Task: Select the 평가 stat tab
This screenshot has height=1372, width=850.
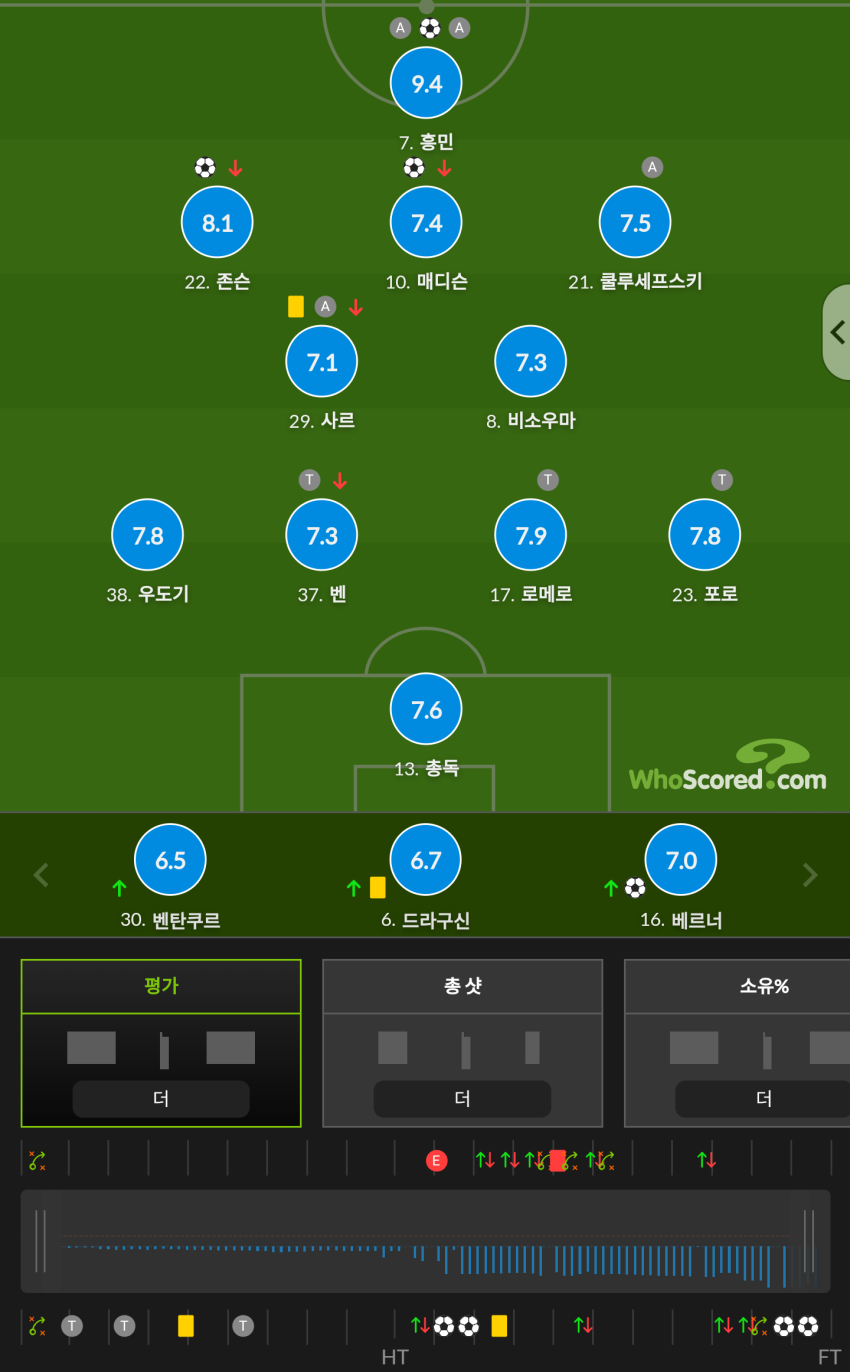Action: [161, 986]
